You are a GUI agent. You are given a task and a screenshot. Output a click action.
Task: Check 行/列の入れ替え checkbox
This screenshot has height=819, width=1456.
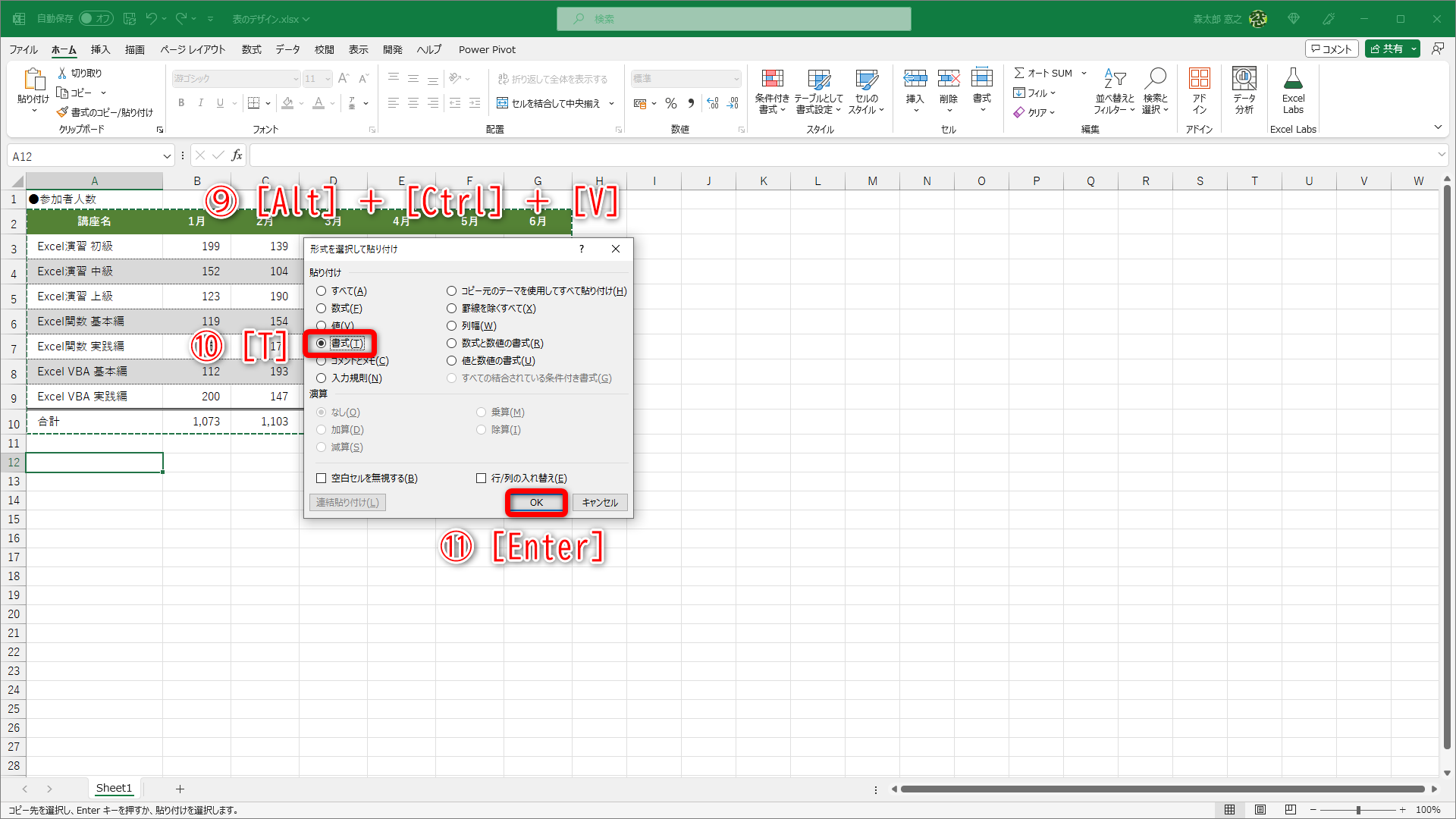(x=481, y=479)
